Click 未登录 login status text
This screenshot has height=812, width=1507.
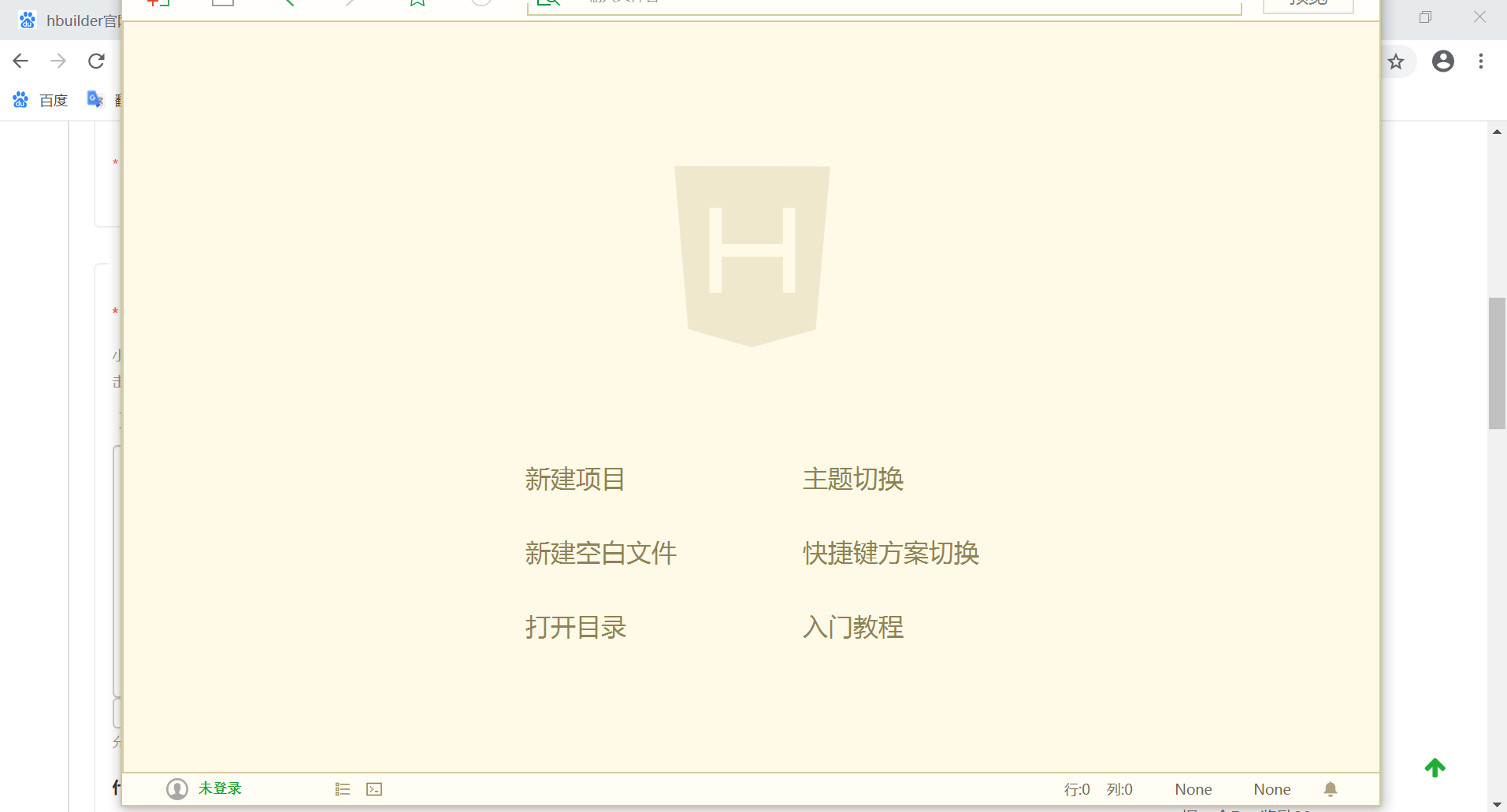point(220,788)
